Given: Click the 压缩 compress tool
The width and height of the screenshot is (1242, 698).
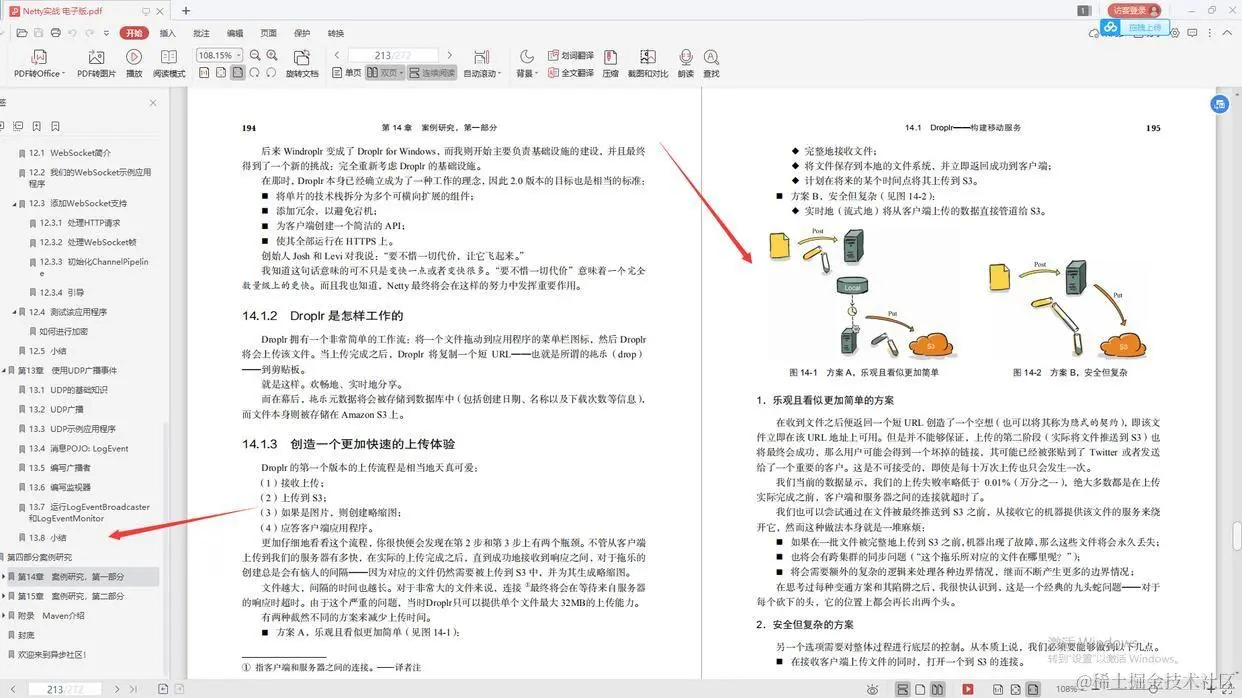Looking at the screenshot, I should pos(610,64).
